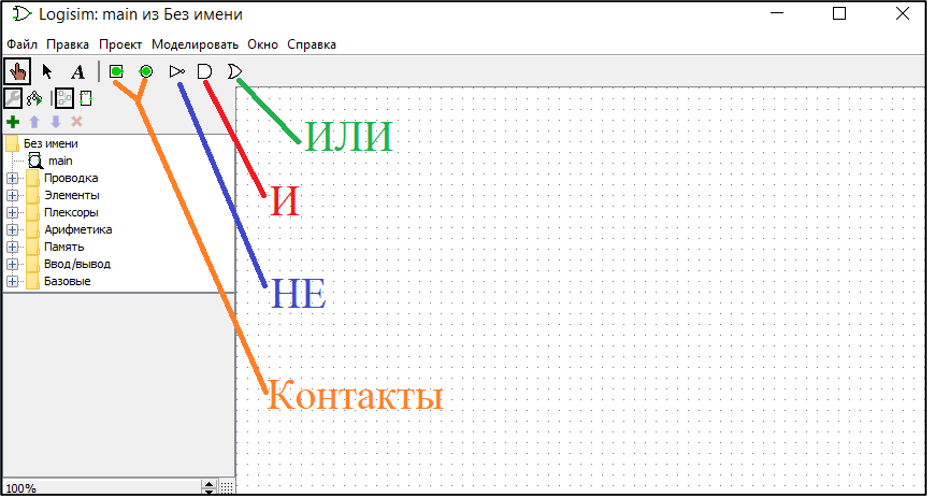Image resolution: width=928 pixels, height=496 pixels.
Task: Click green plus to add circuit
Action: [x=12, y=122]
